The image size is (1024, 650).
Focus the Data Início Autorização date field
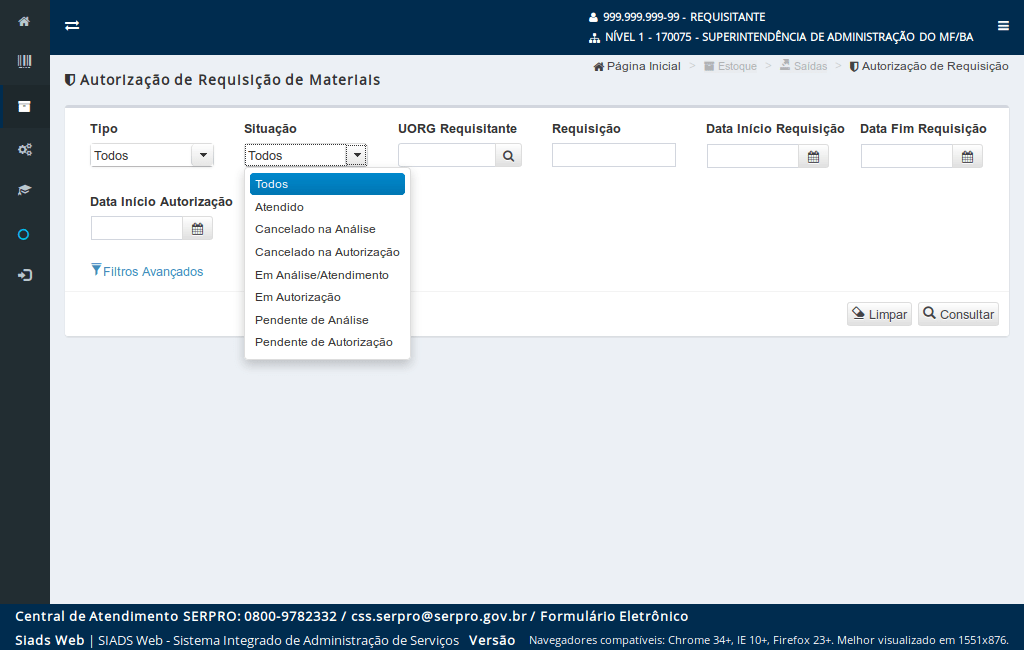[137, 229]
